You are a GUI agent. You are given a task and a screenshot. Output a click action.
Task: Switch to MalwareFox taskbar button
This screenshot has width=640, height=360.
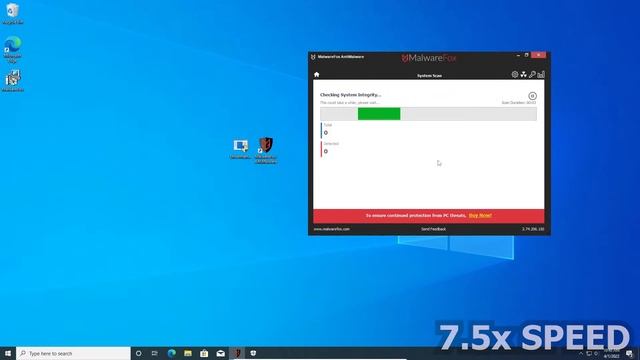click(237, 353)
